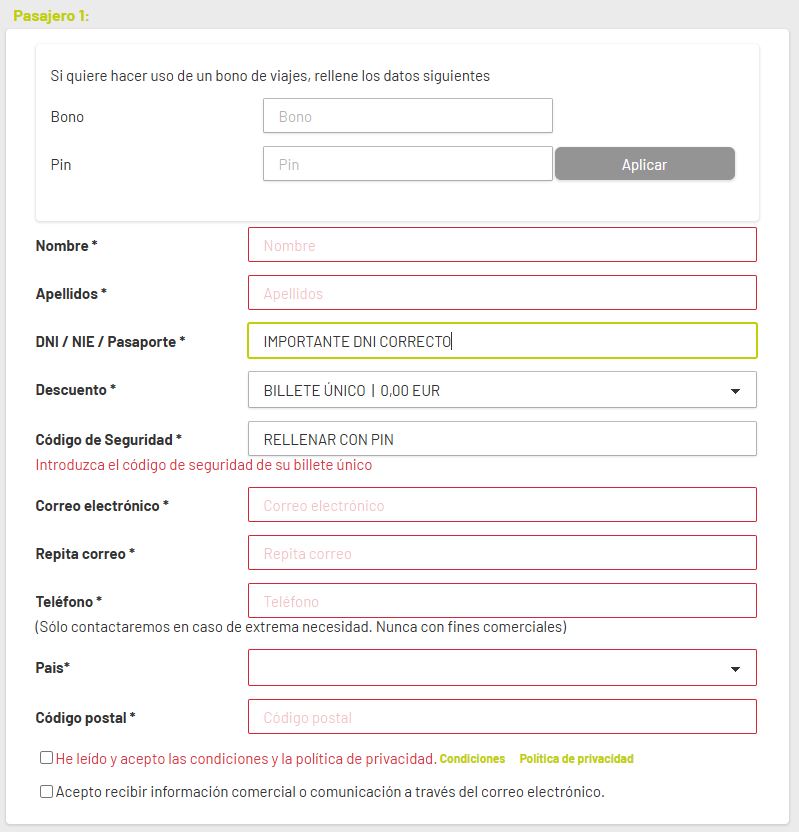The width and height of the screenshot is (799, 832).
Task: Click the Código postal field
Action: 501,717
